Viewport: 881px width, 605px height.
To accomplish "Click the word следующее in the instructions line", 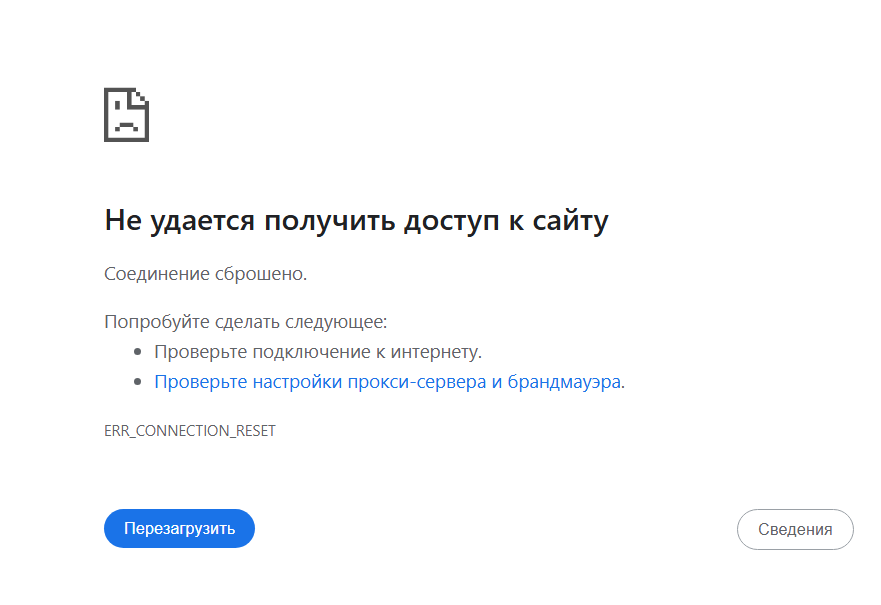I will point(335,322).
